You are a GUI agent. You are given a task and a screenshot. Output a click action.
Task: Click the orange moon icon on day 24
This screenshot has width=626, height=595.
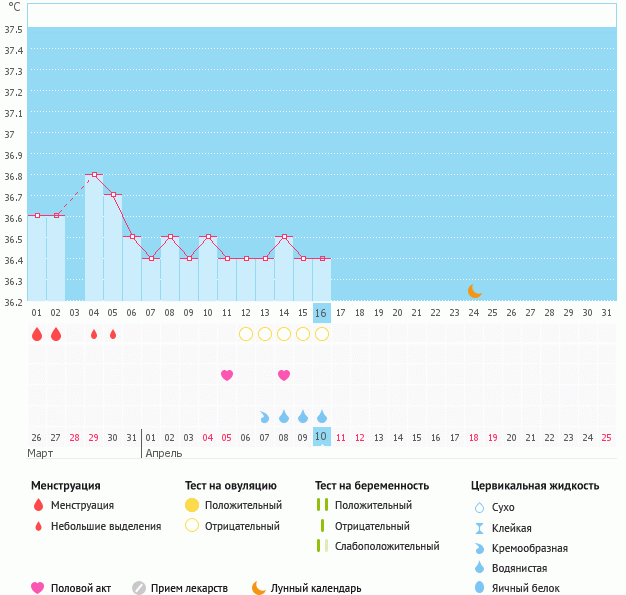475,291
